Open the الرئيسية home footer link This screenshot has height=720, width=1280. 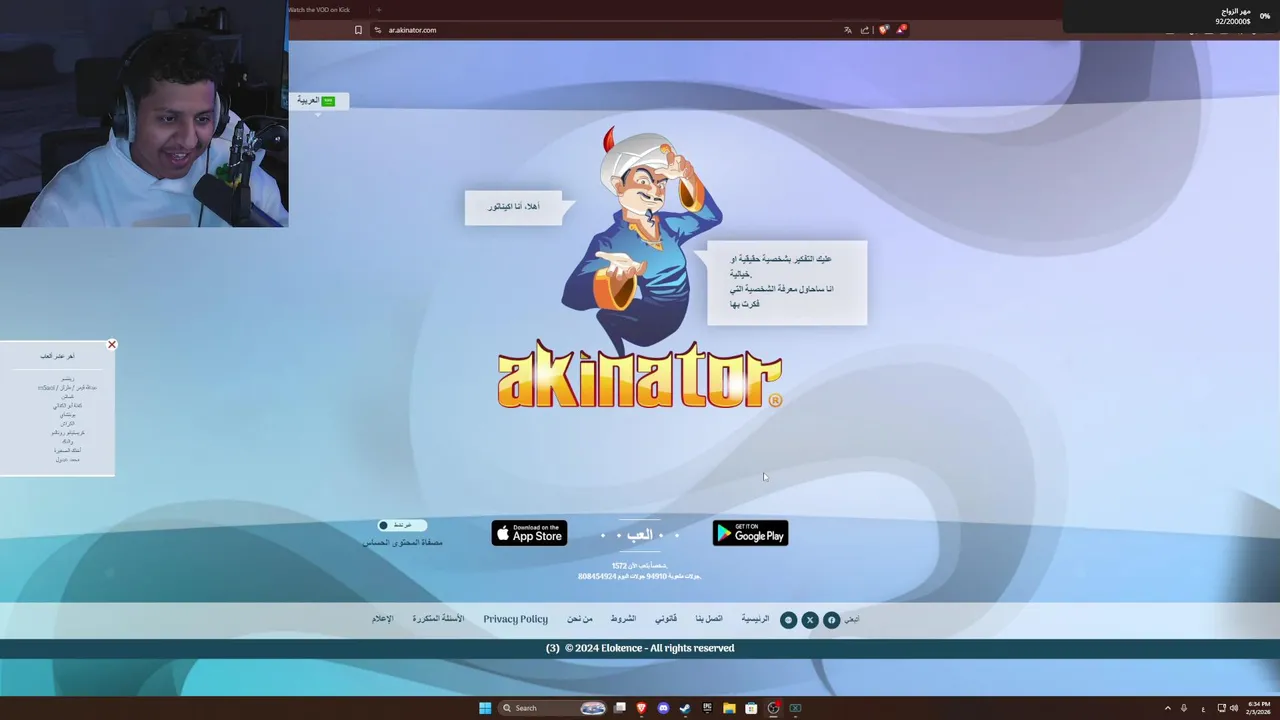[x=755, y=619]
